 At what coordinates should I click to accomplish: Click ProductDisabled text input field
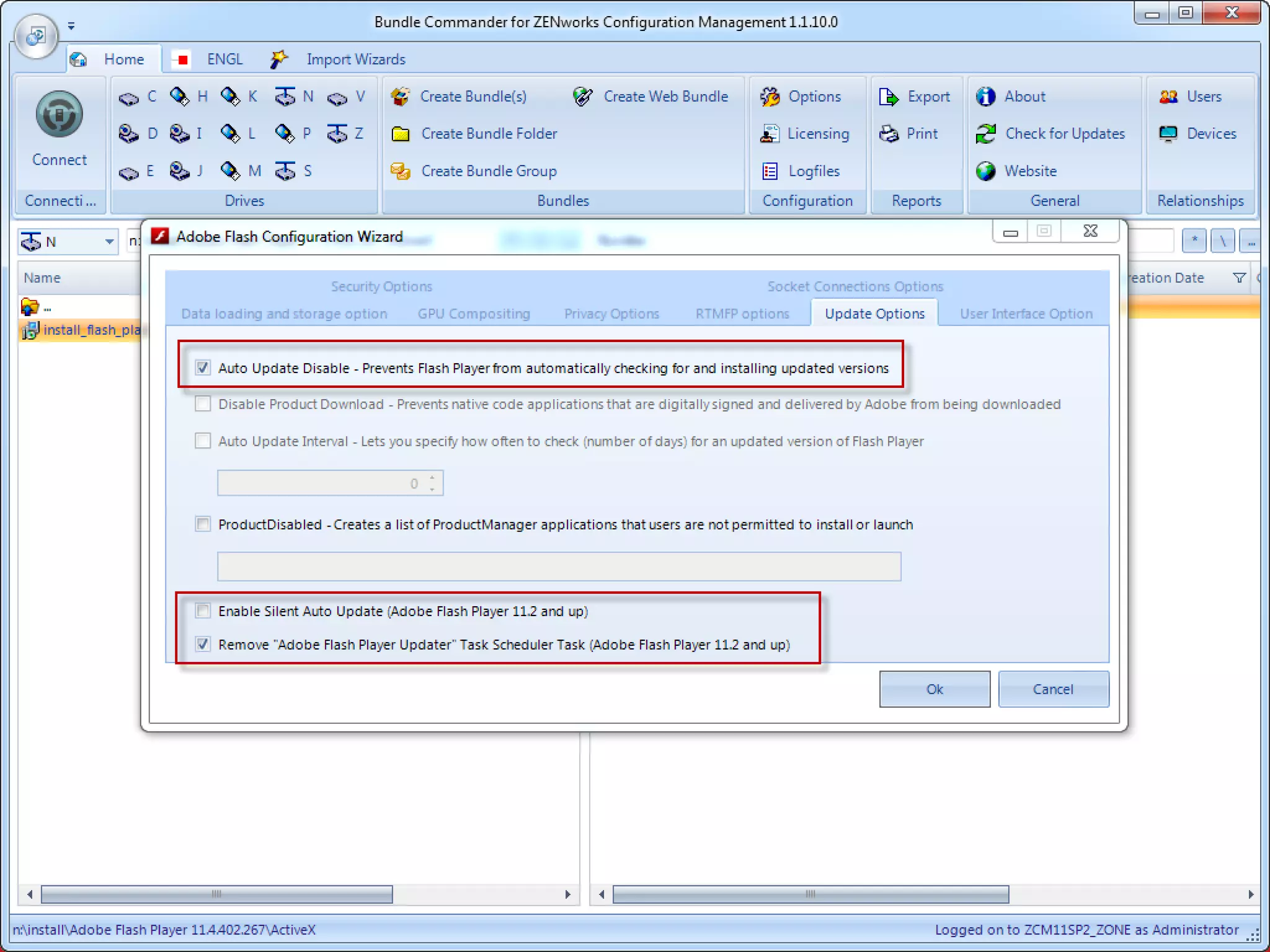click(559, 566)
